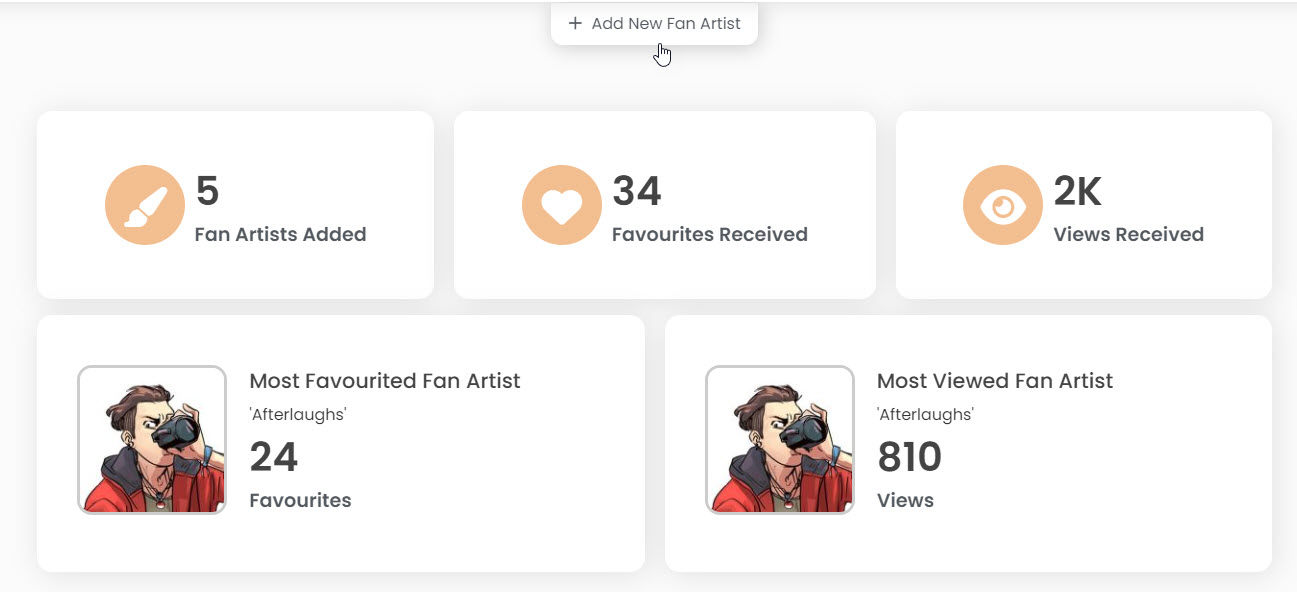Image resolution: width=1297 pixels, height=592 pixels.
Task: Click the eye icon for Views Received
Action: click(x=1003, y=205)
